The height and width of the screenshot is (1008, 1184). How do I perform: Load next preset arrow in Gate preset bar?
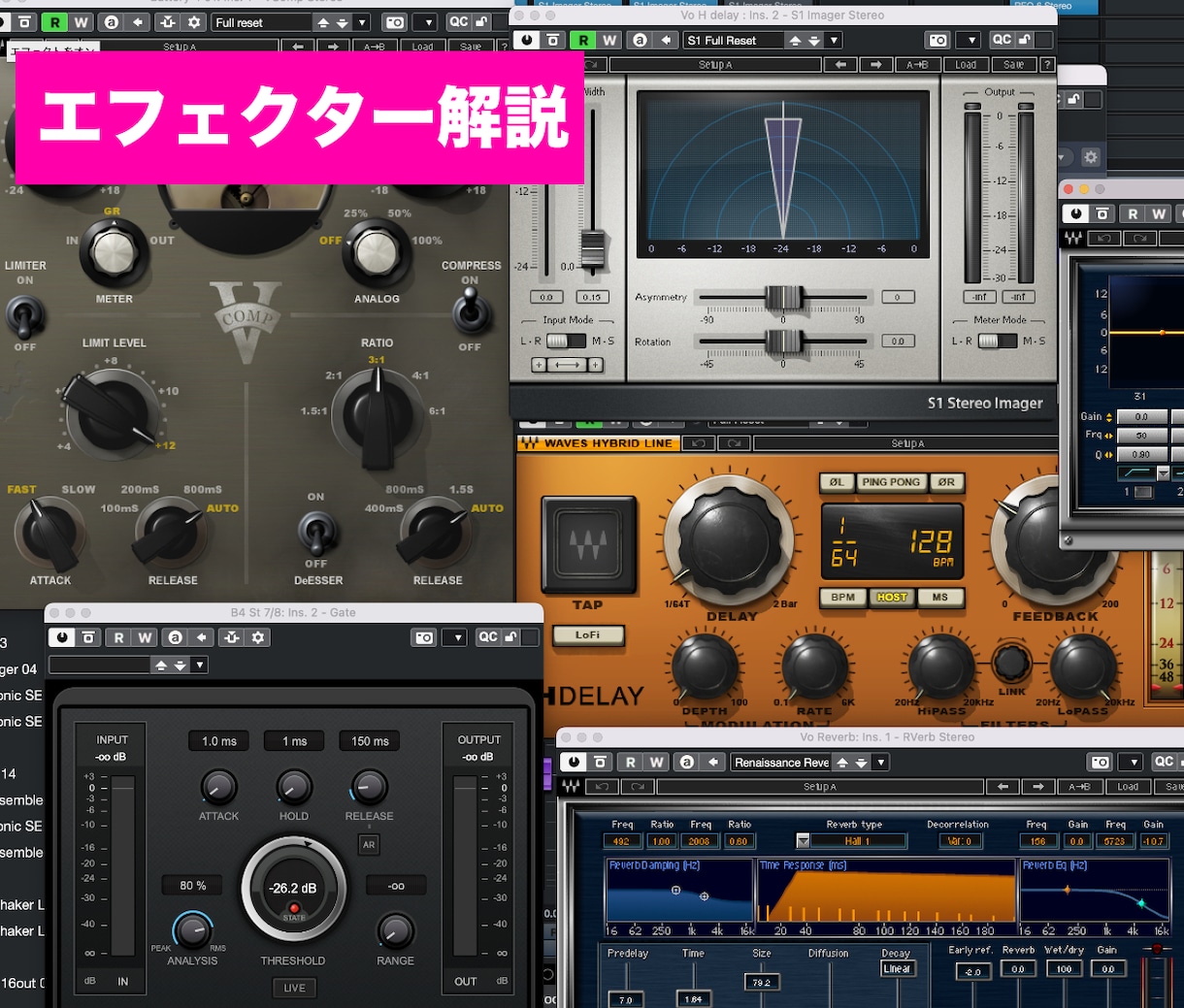click(180, 665)
